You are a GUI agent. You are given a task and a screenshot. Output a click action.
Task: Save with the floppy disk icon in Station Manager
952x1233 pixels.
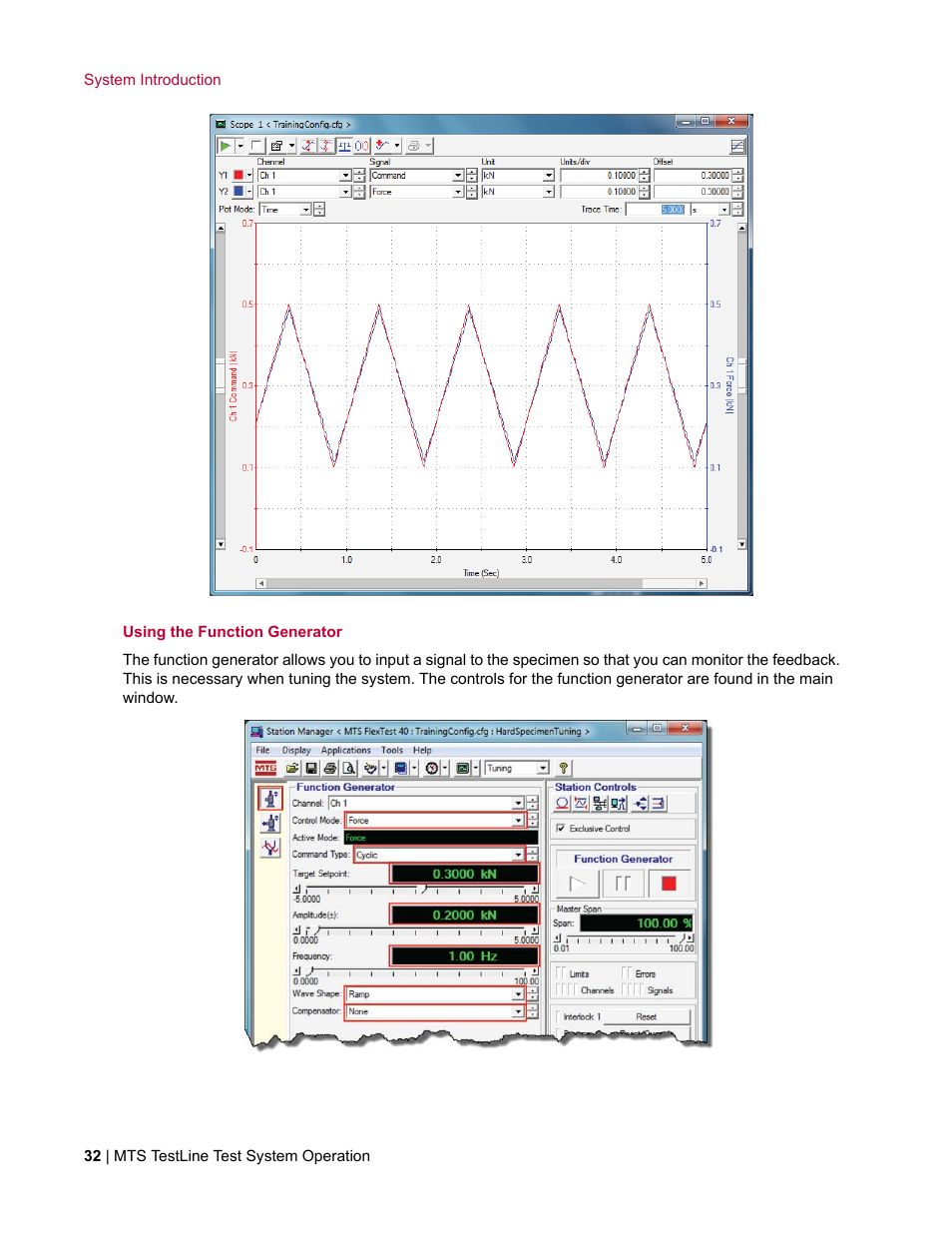point(311,768)
